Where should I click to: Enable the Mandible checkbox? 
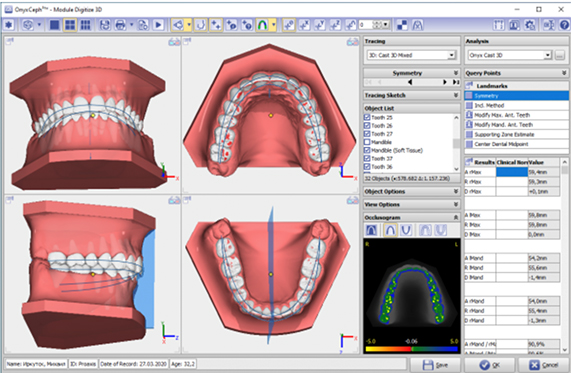(x=367, y=142)
